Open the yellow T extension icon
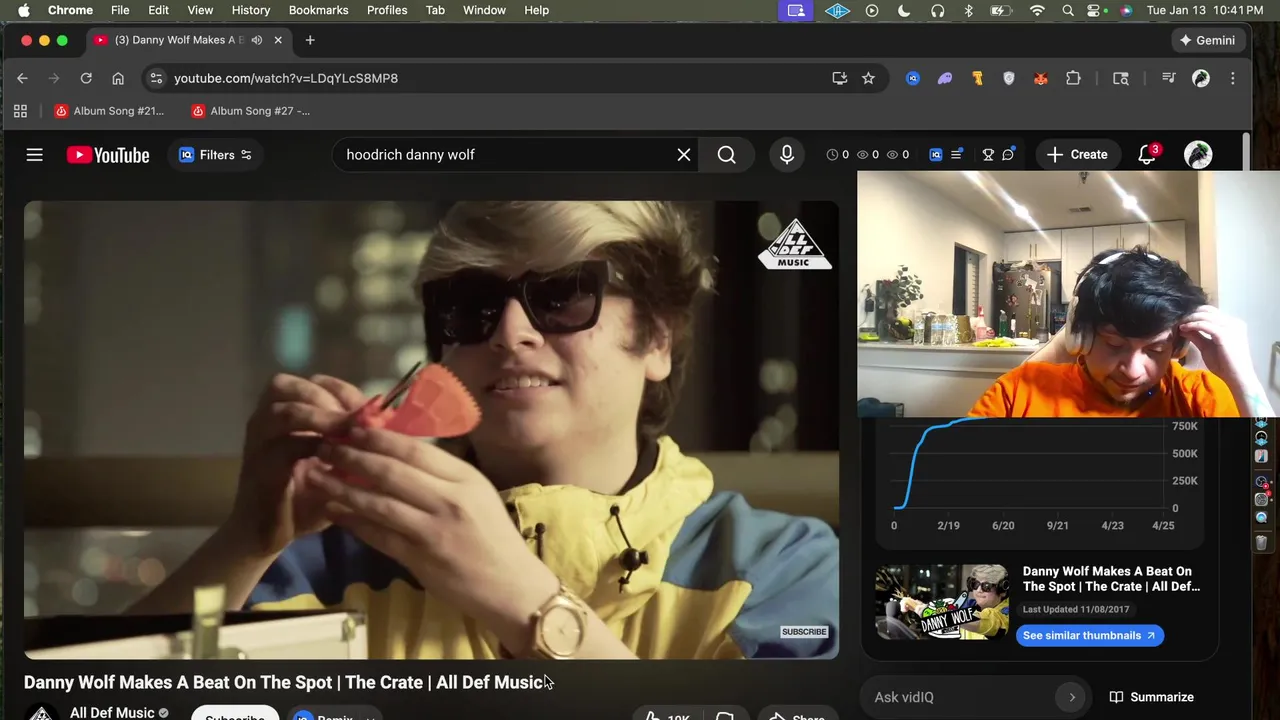 pos(977,78)
